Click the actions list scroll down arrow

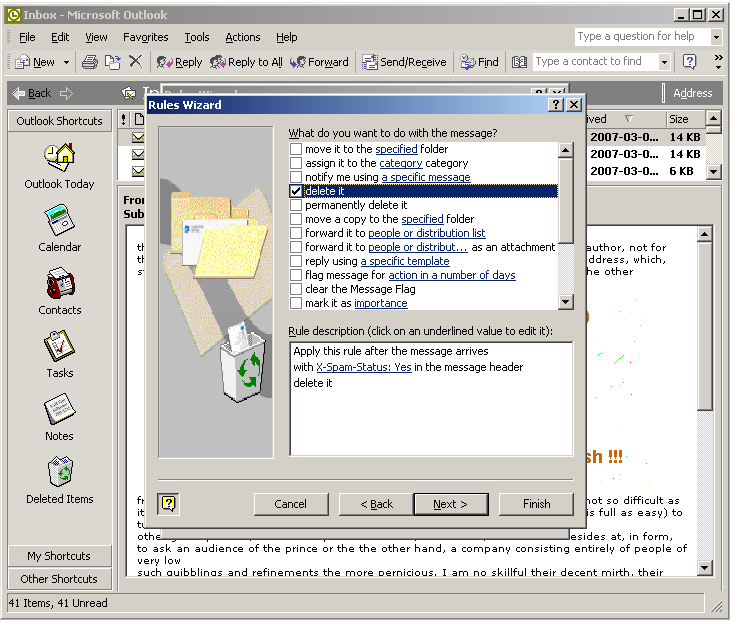click(x=566, y=302)
